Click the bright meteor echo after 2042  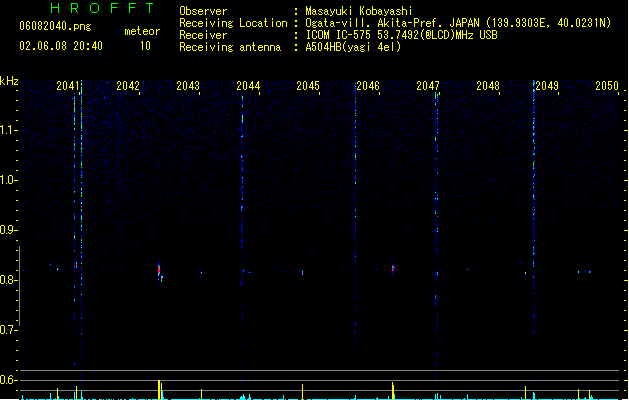coord(160,272)
